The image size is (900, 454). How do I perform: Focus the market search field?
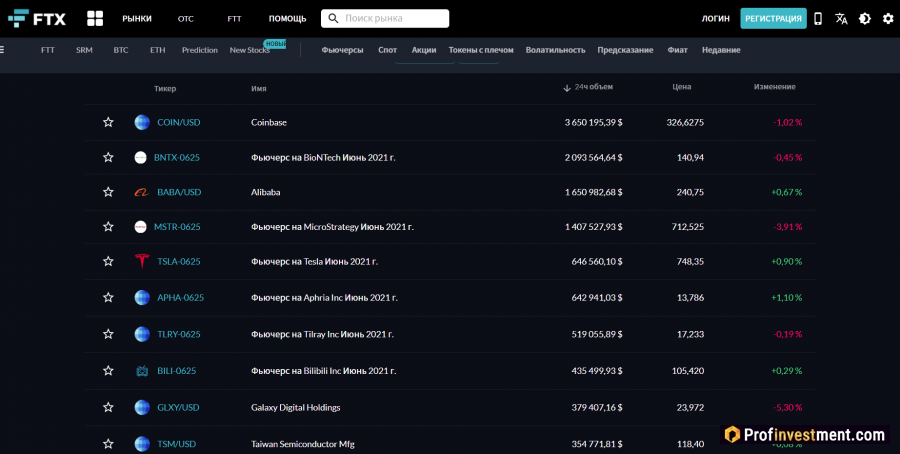pyautogui.click(x=385, y=18)
